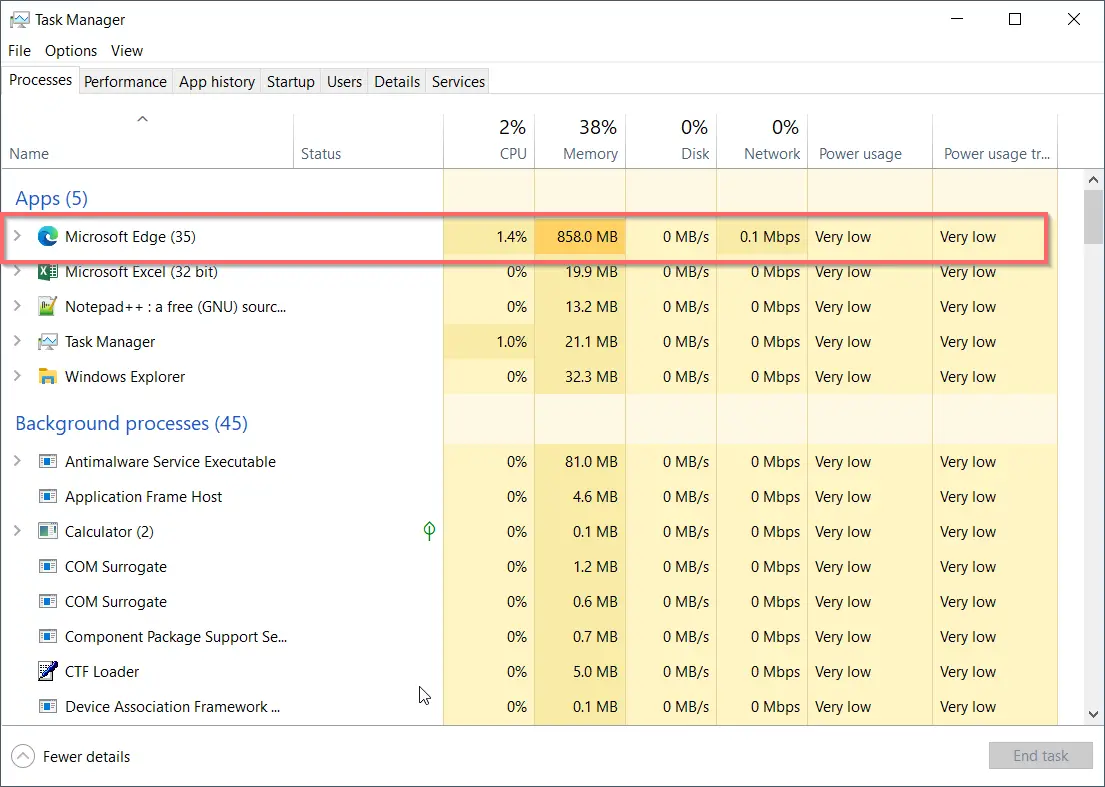1105x787 pixels.
Task: Click the 13.2 MB Notepad++ memory value
Action: pos(591,306)
